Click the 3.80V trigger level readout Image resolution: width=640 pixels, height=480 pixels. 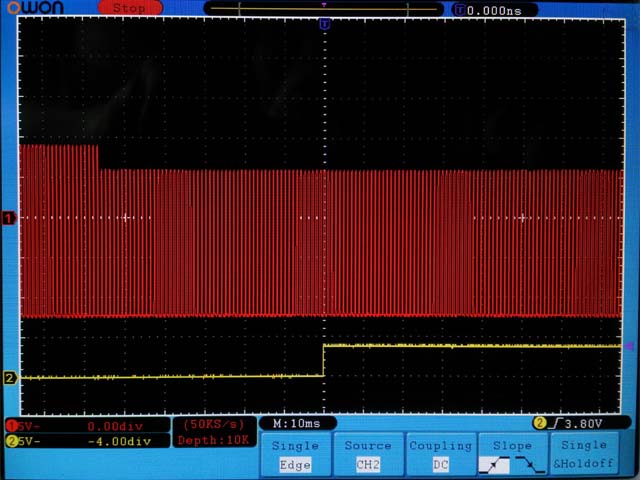584,424
